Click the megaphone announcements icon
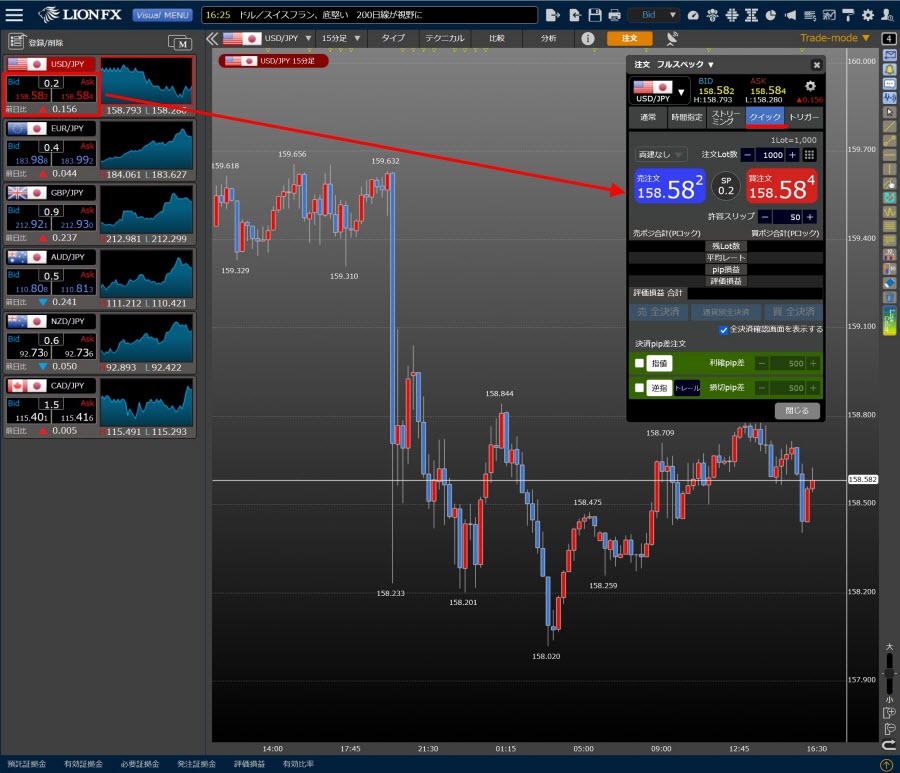 [790, 15]
